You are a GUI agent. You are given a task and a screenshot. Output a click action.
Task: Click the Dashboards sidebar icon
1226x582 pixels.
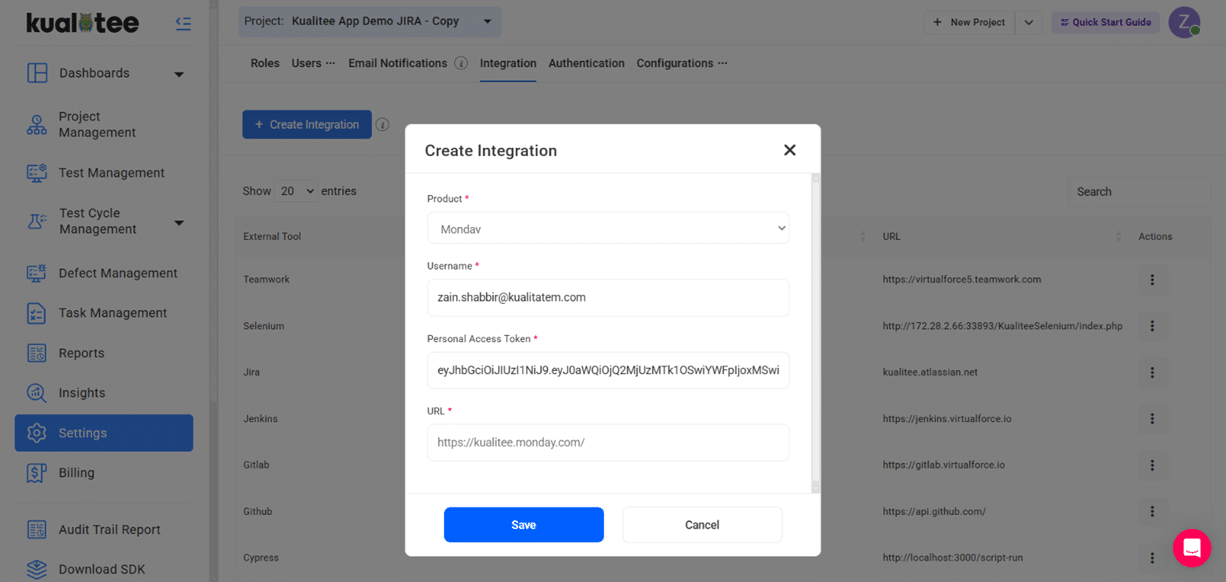click(x=37, y=73)
